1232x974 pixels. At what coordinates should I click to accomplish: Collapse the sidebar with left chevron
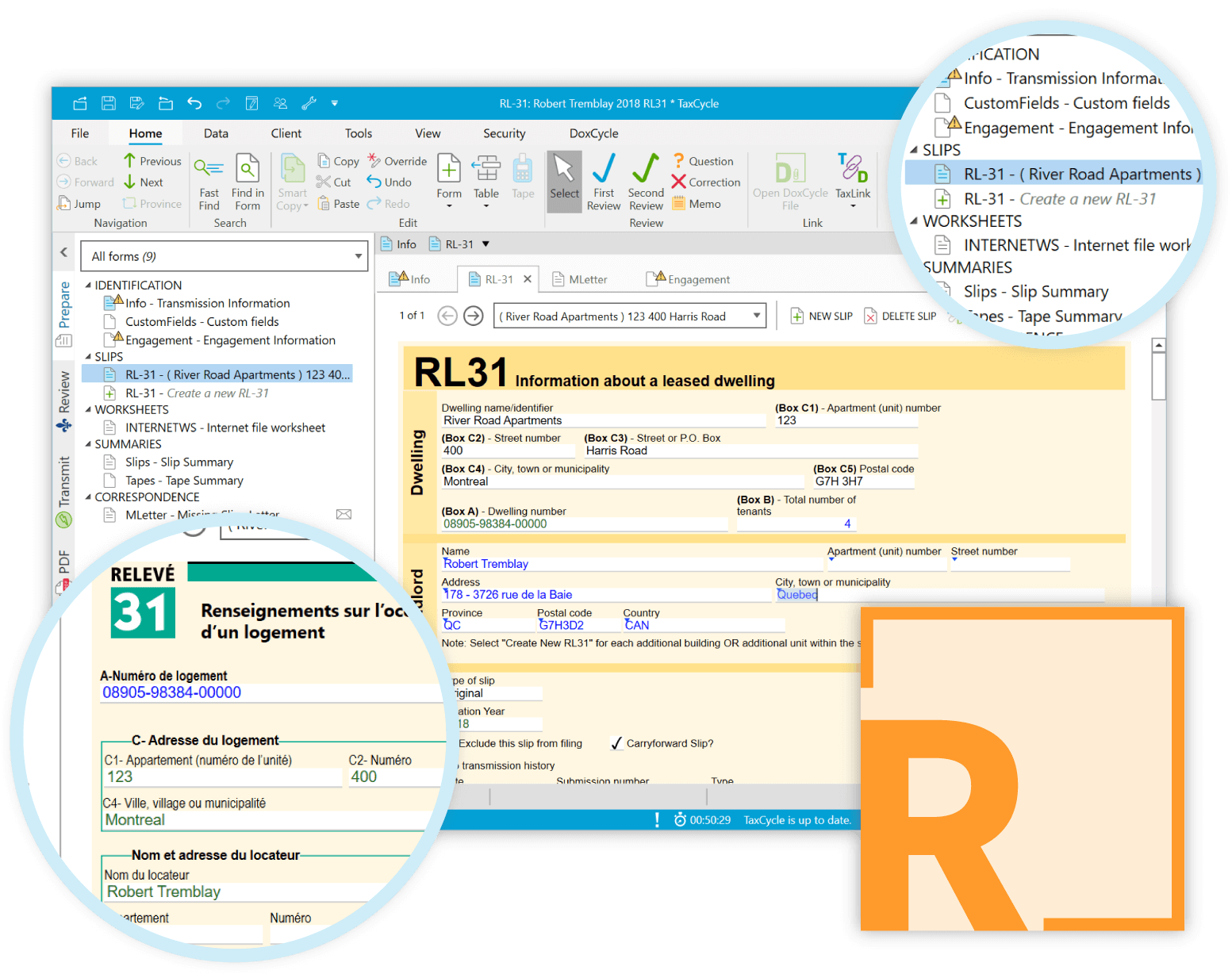pyautogui.click(x=64, y=252)
